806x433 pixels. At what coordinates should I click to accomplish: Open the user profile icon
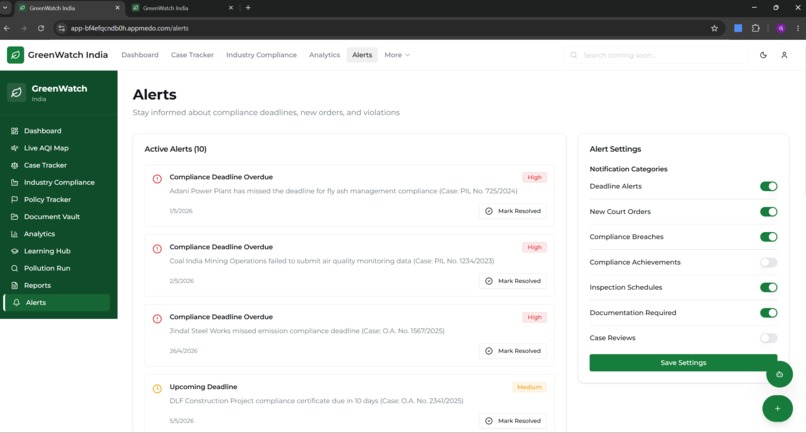[784, 55]
